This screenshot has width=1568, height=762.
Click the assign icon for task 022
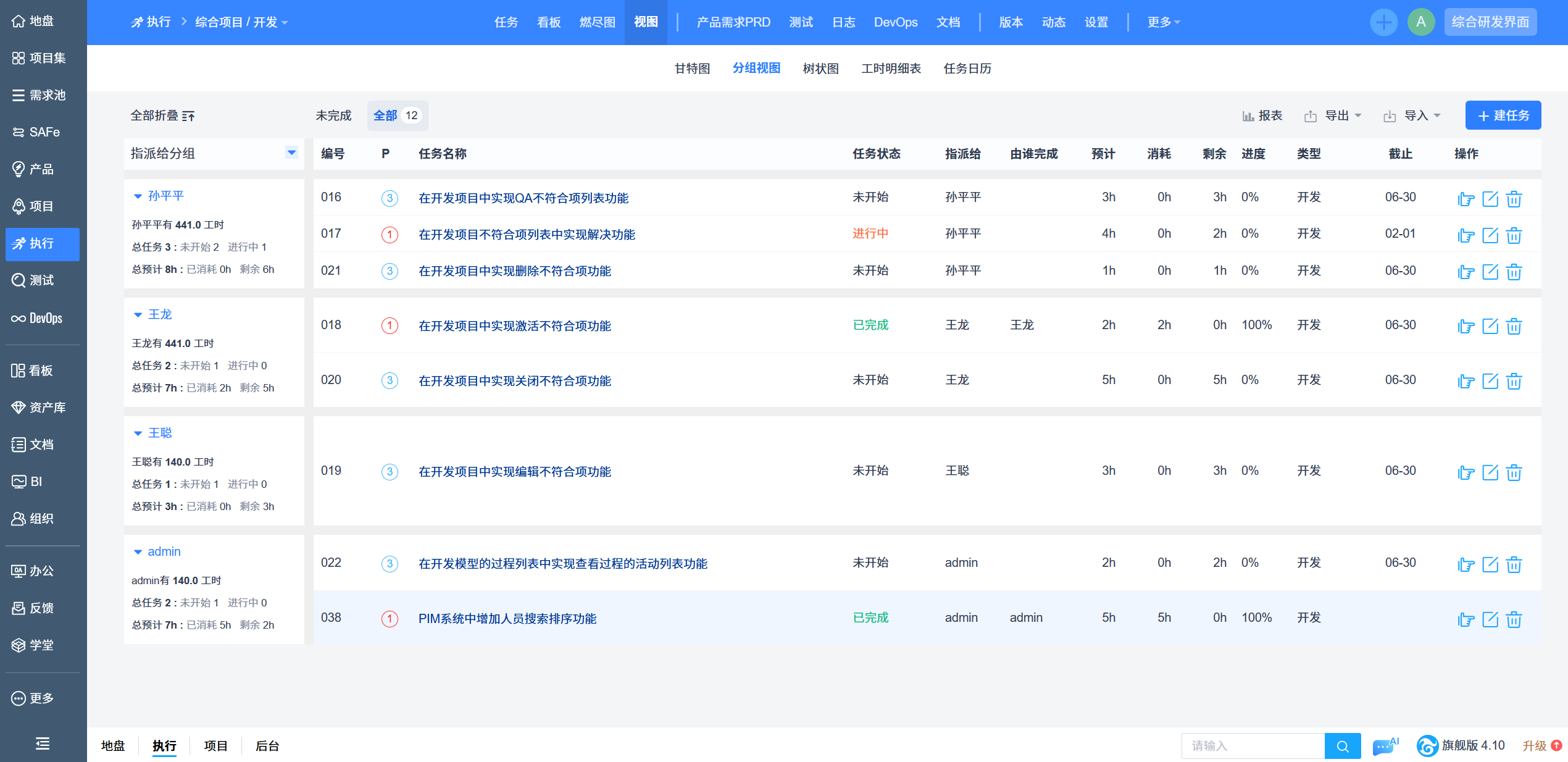point(1466,564)
